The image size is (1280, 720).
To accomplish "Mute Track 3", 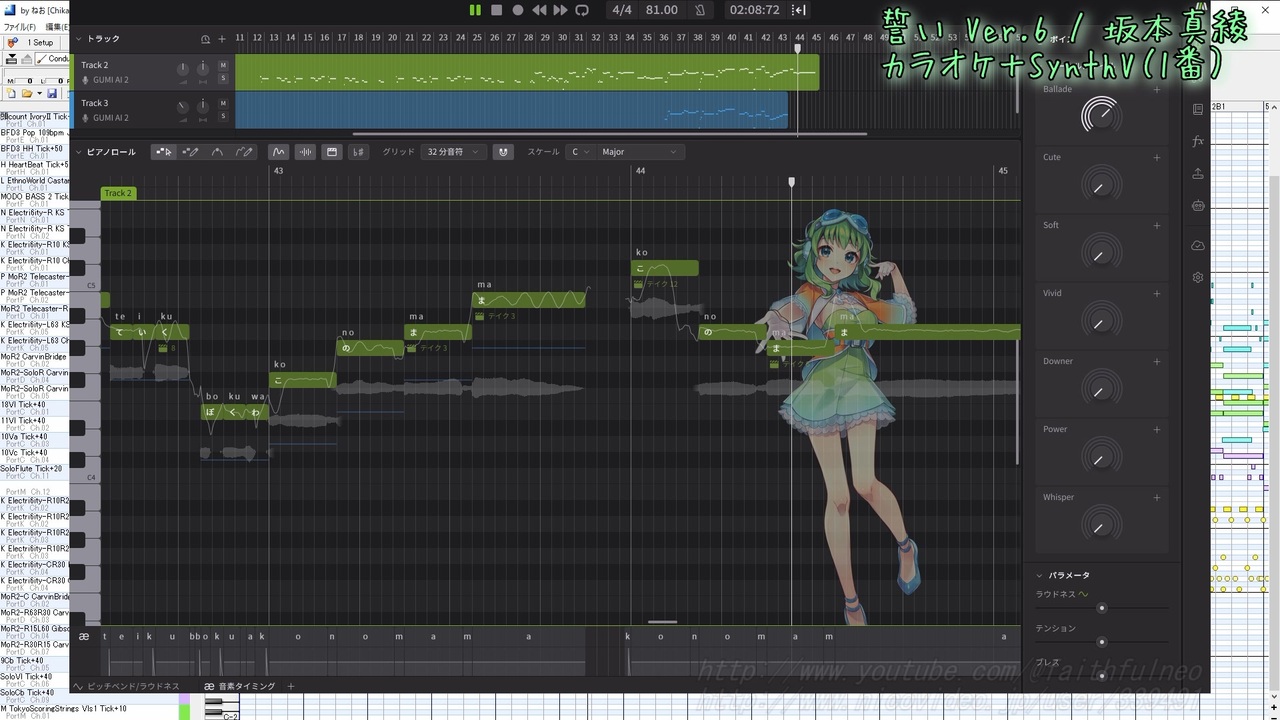I will [223, 103].
